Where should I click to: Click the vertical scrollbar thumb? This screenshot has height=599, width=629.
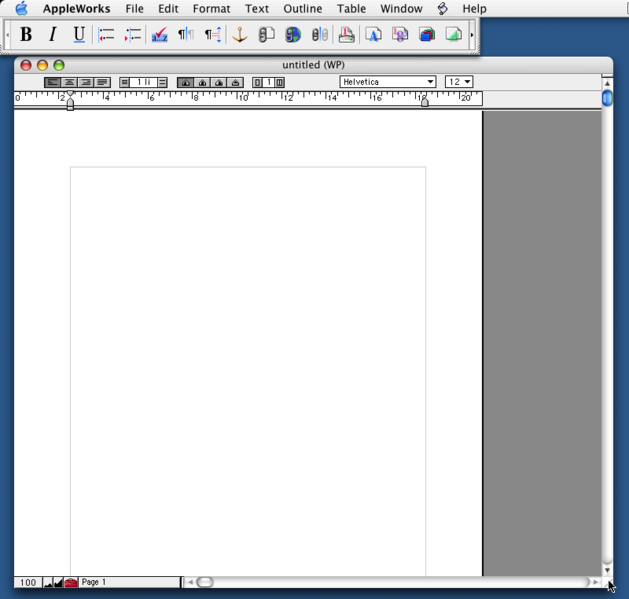(607, 98)
